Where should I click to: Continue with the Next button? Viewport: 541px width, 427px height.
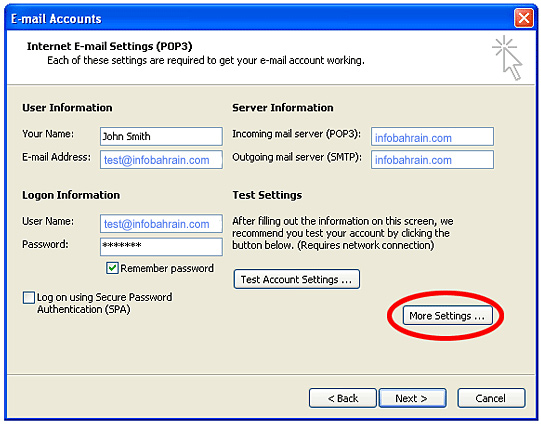pos(412,398)
